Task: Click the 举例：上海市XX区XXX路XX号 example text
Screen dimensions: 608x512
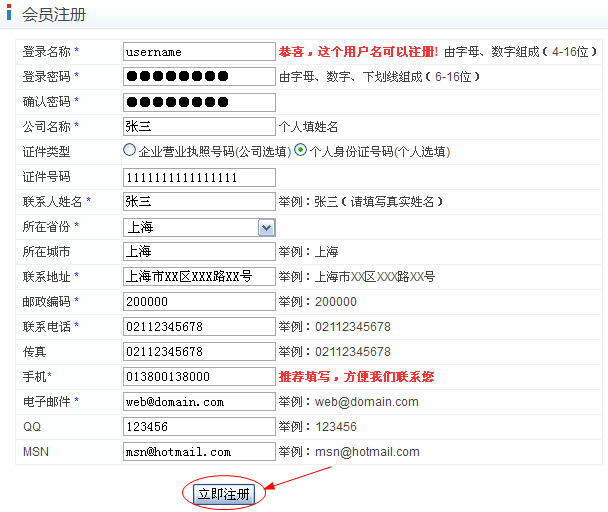Action: [357, 277]
